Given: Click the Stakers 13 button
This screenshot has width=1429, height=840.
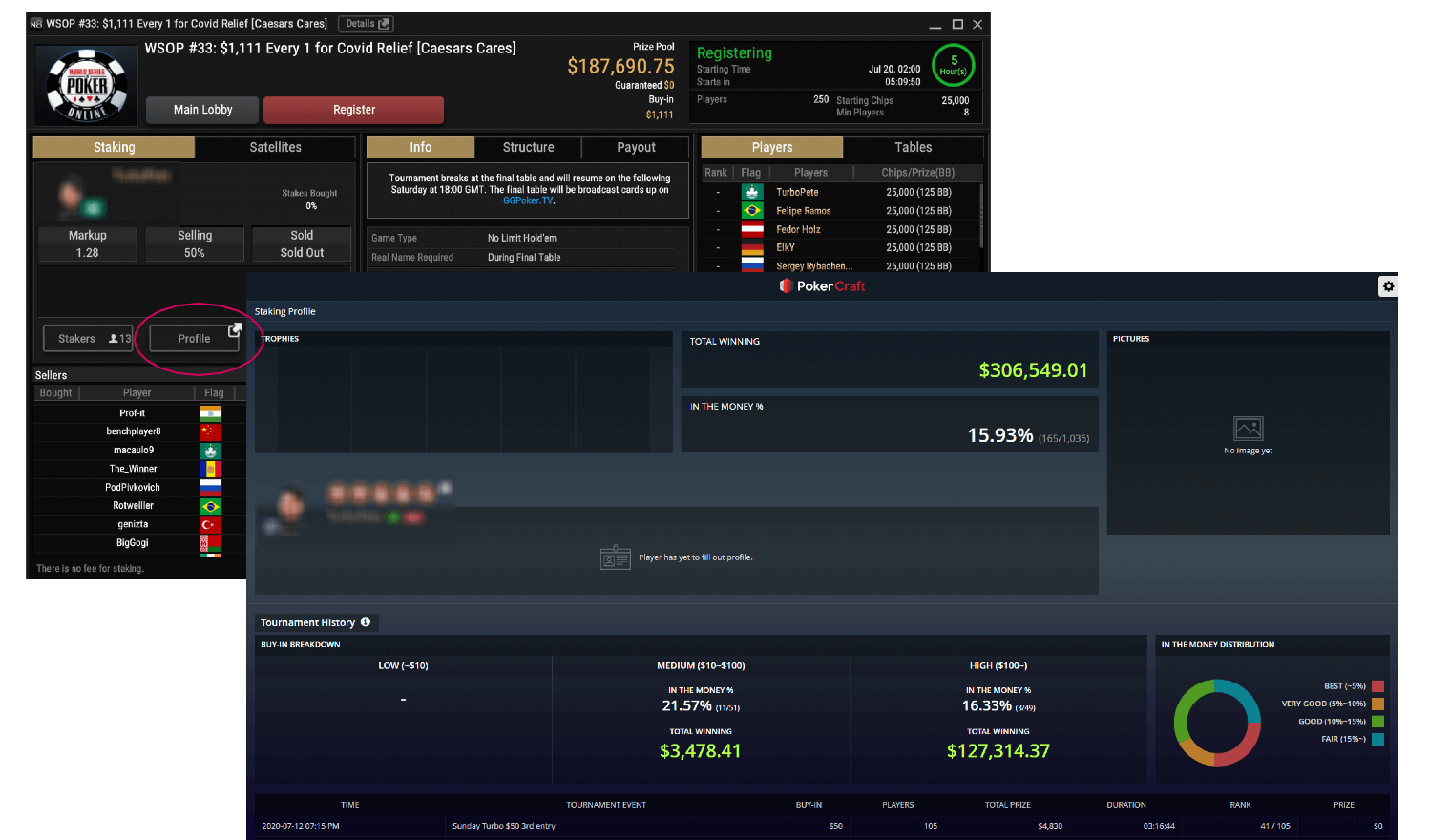Looking at the screenshot, I should (x=89, y=339).
